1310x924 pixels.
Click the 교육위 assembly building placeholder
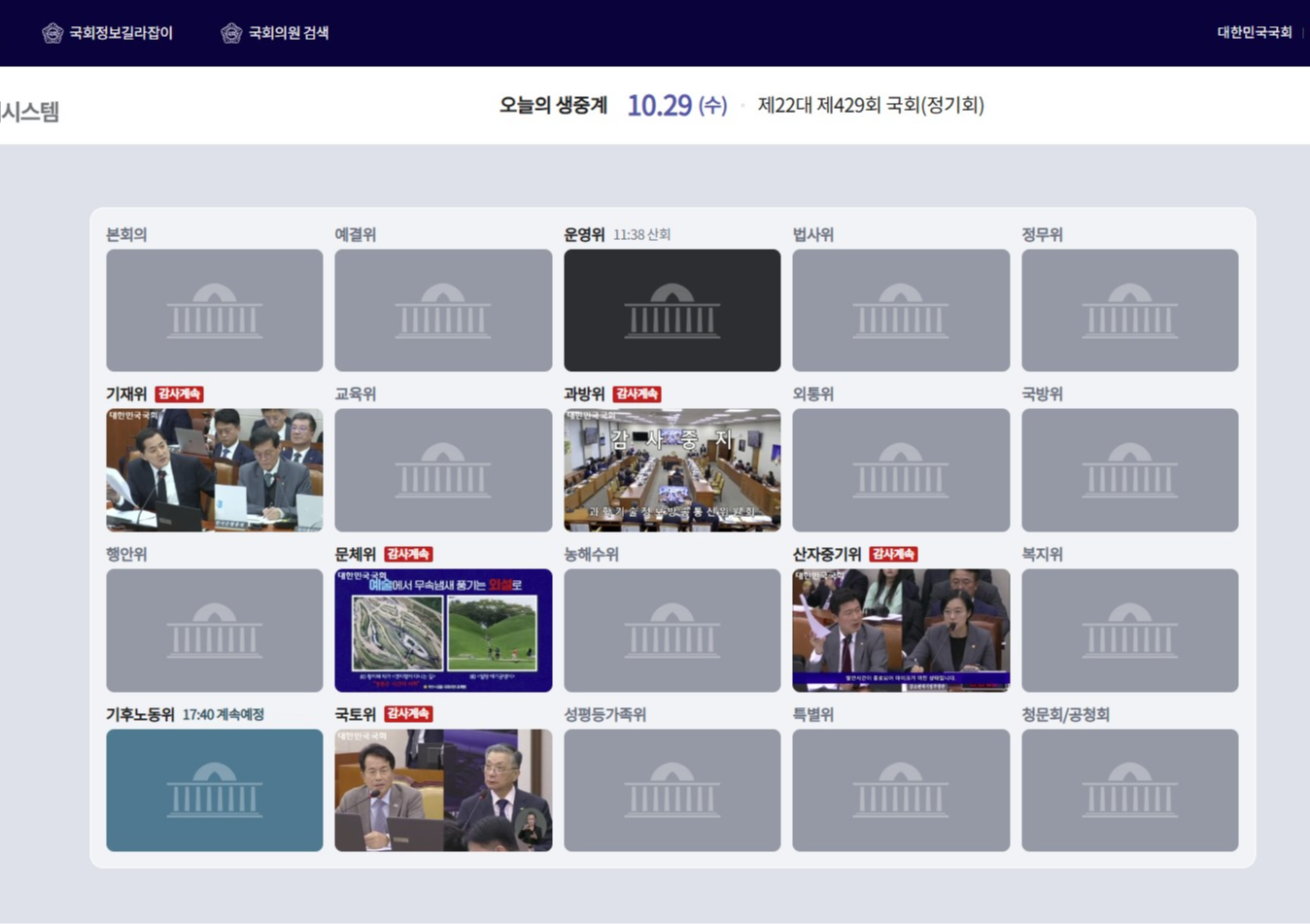[443, 469]
